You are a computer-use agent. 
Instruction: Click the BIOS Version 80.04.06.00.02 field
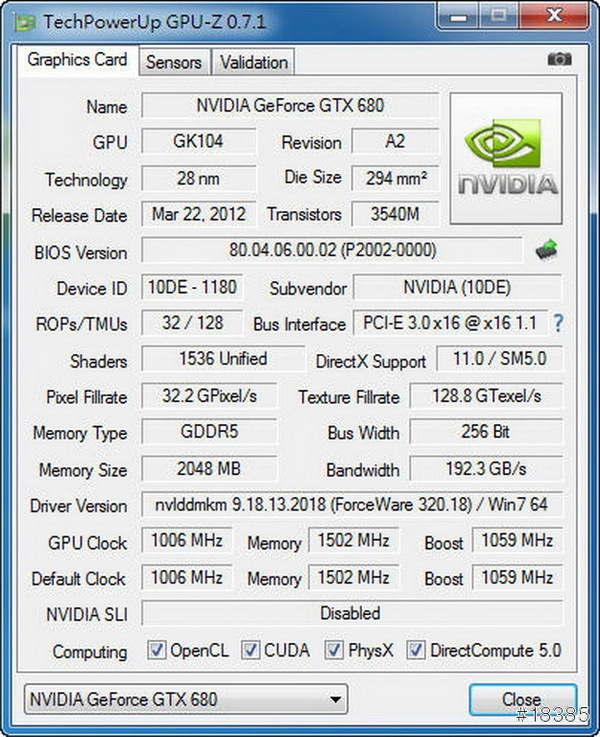(332, 250)
